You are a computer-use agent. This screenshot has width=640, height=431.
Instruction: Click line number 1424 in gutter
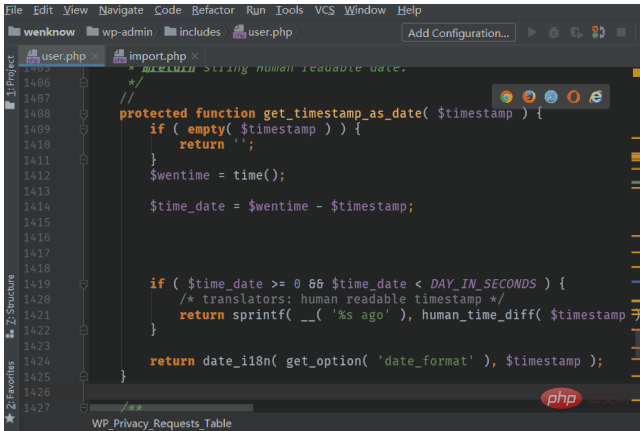click(37, 362)
